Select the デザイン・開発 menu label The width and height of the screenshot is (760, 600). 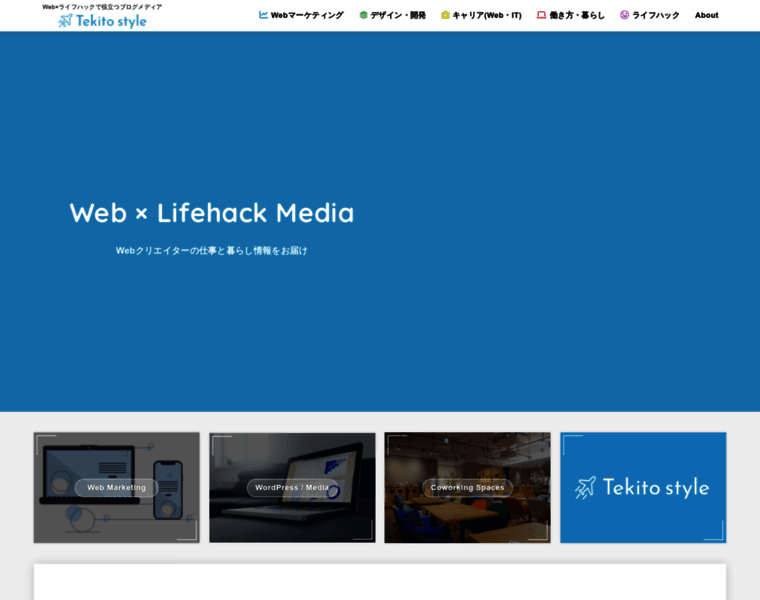click(x=398, y=15)
